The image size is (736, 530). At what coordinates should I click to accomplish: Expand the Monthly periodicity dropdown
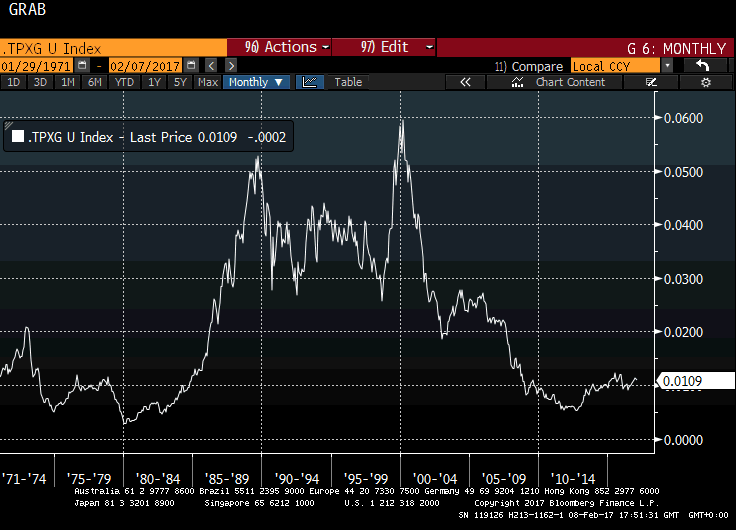pyautogui.click(x=256, y=82)
